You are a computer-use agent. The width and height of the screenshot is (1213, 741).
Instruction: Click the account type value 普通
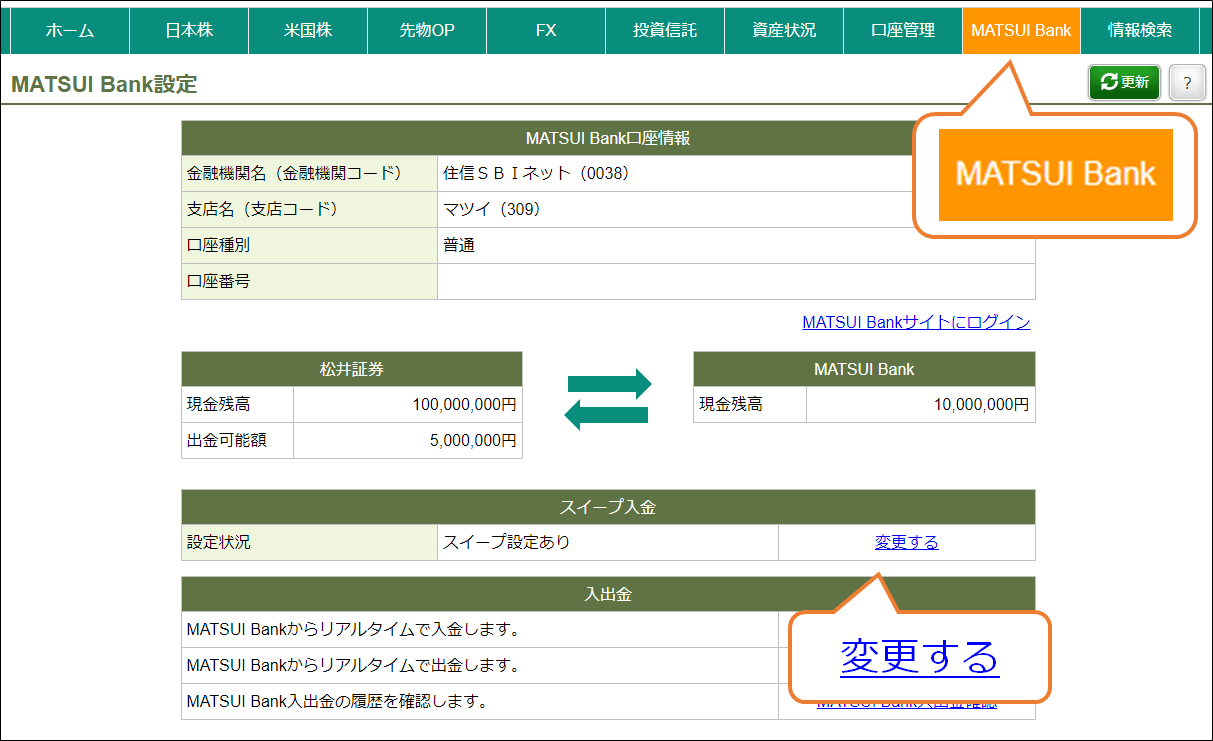[459, 246]
